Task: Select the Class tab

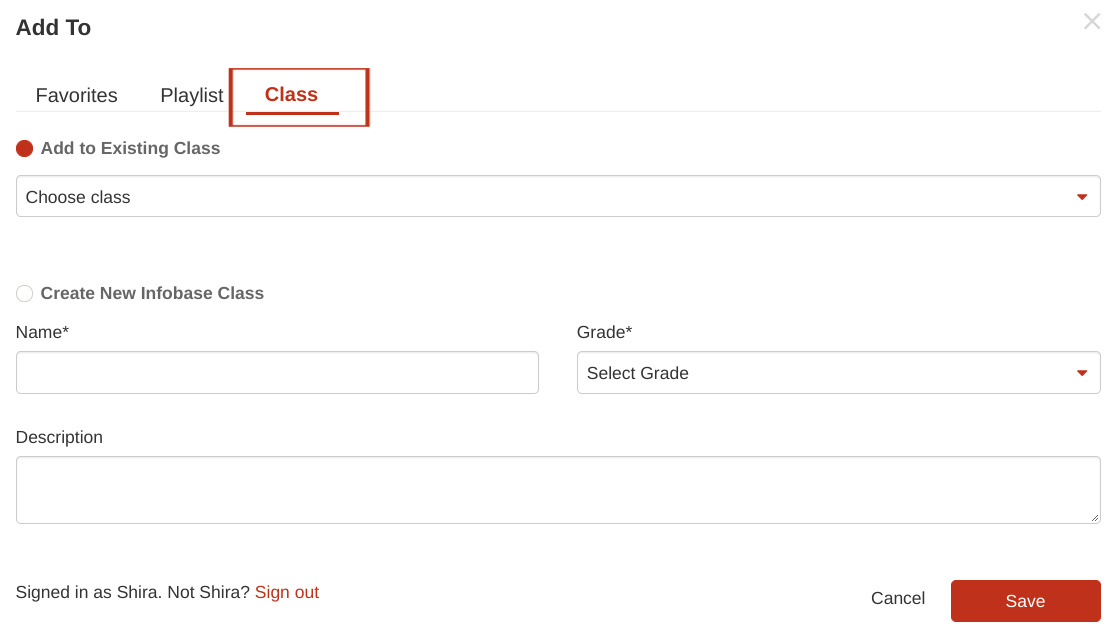Action: click(292, 95)
